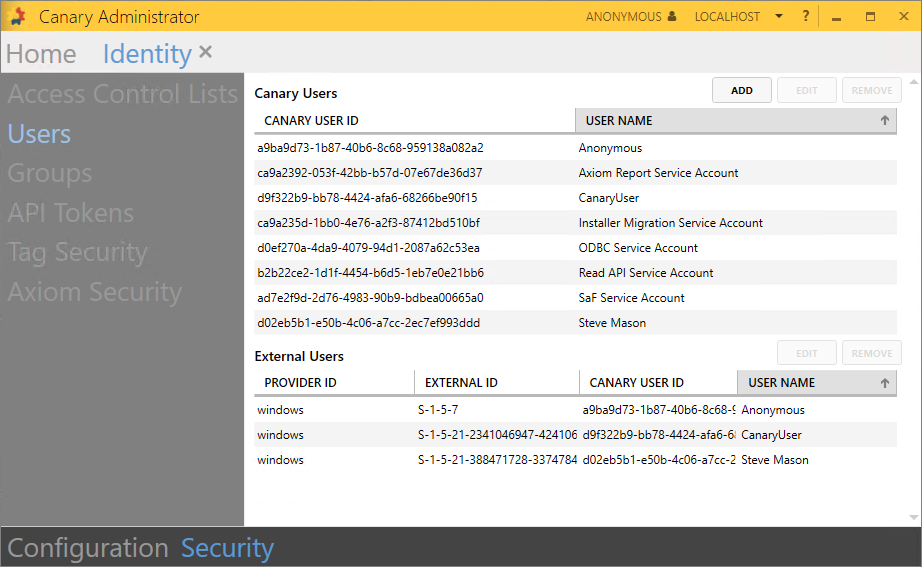922x567 pixels.
Task: Open API Tokens in the sidebar
Action: coord(71,213)
